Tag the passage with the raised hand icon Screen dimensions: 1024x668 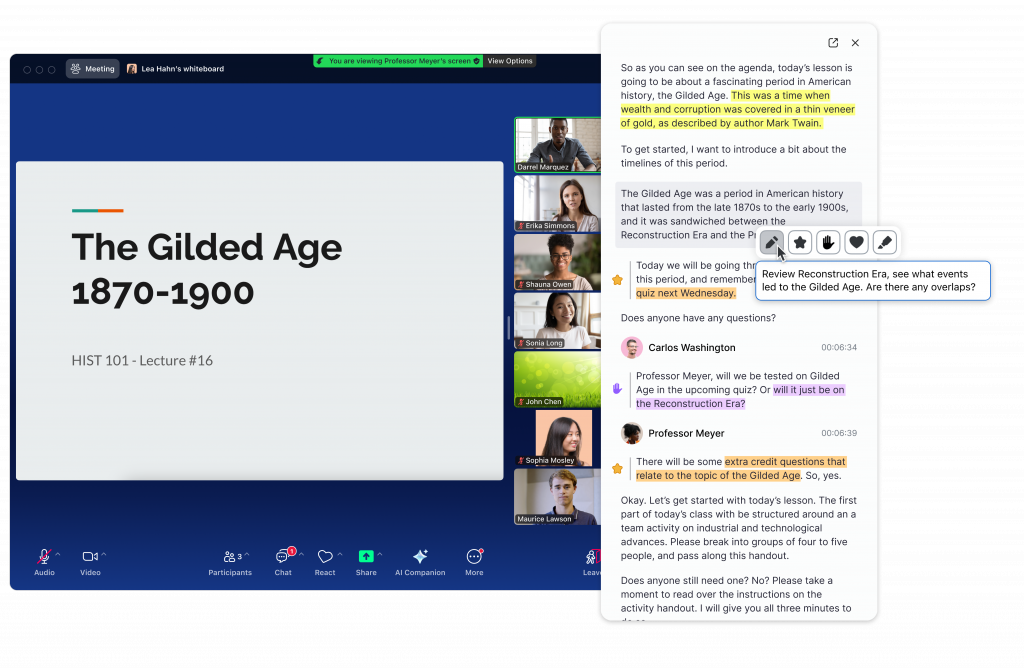coord(828,242)
